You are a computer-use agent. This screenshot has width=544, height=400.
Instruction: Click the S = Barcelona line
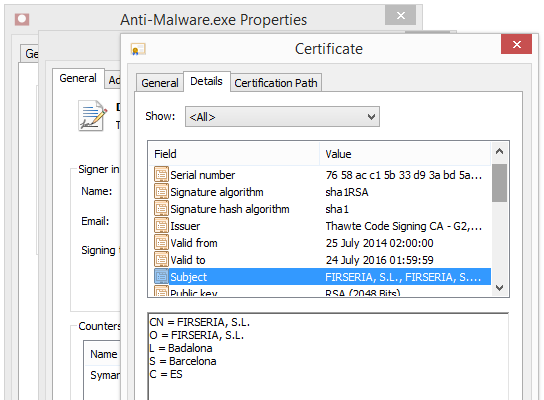point(183,361)
